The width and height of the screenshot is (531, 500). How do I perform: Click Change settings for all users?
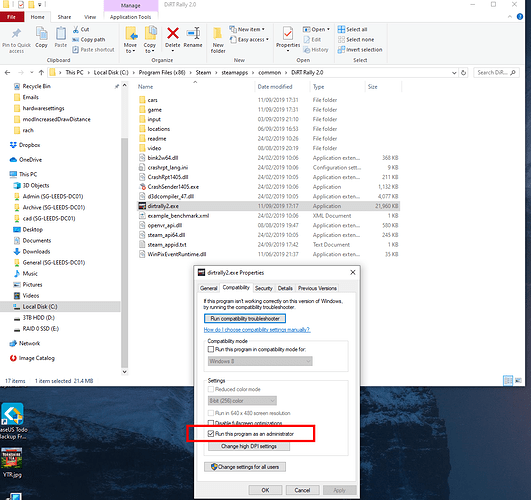click(245, 467)
